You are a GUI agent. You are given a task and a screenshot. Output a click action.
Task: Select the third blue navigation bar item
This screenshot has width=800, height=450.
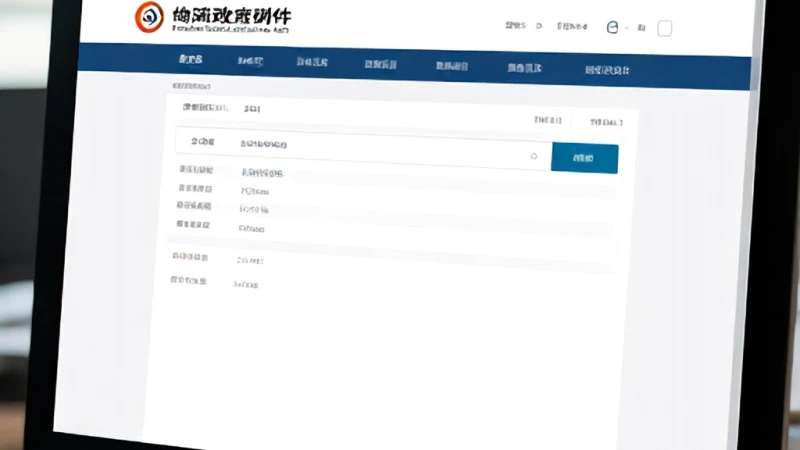[x=312, y=62]
